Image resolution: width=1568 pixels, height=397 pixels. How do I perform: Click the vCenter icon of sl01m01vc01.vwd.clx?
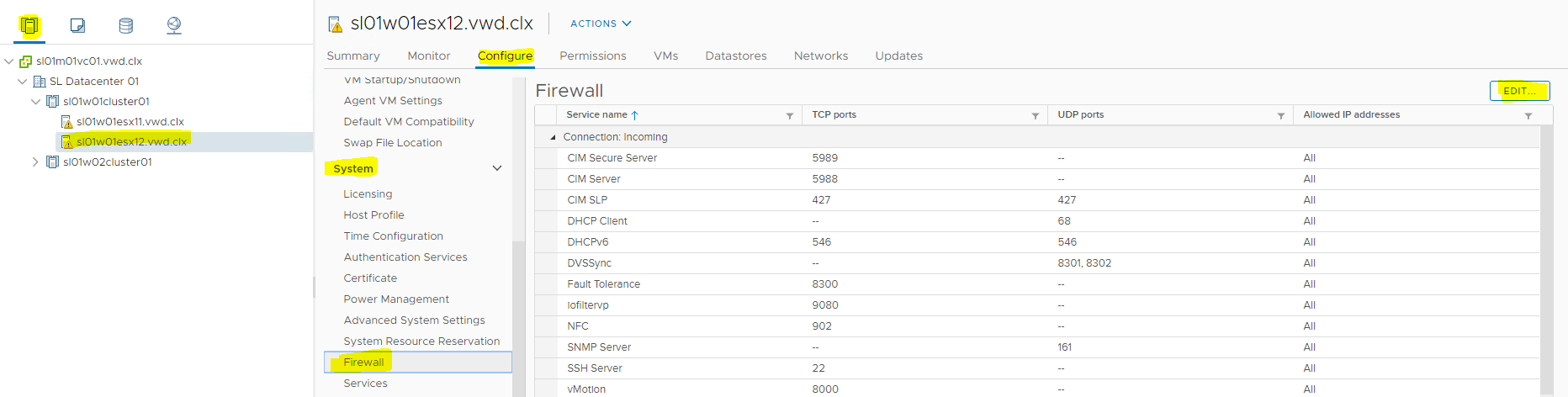point(26,61)
